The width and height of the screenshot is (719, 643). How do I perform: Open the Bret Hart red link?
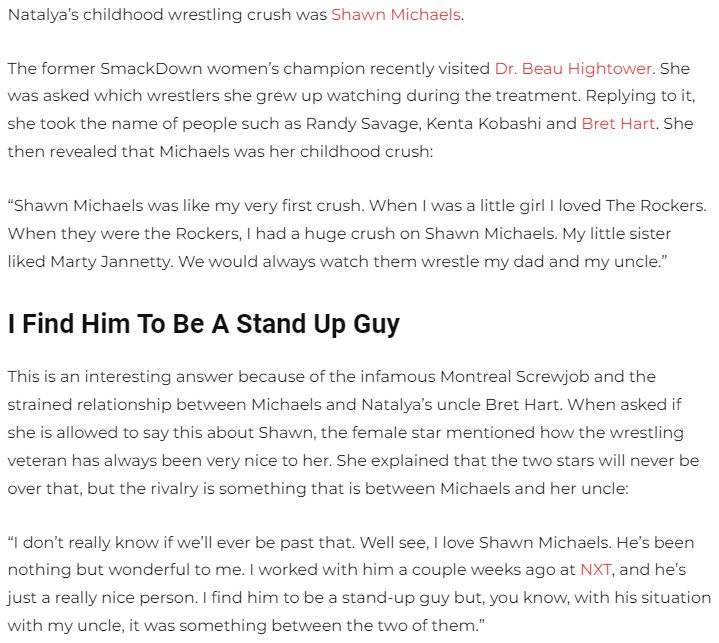click(x=618, y=124)
